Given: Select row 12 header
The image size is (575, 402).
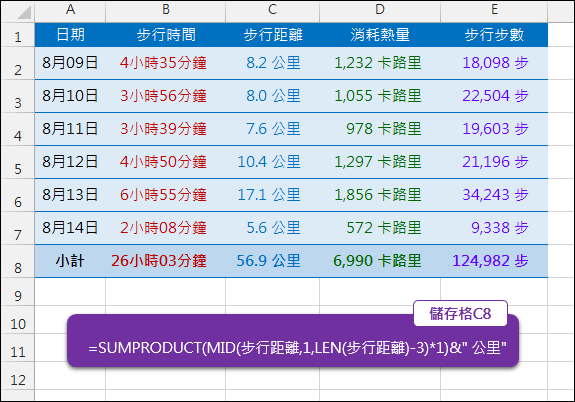Looking at the screenshot, I should (18, 375).
